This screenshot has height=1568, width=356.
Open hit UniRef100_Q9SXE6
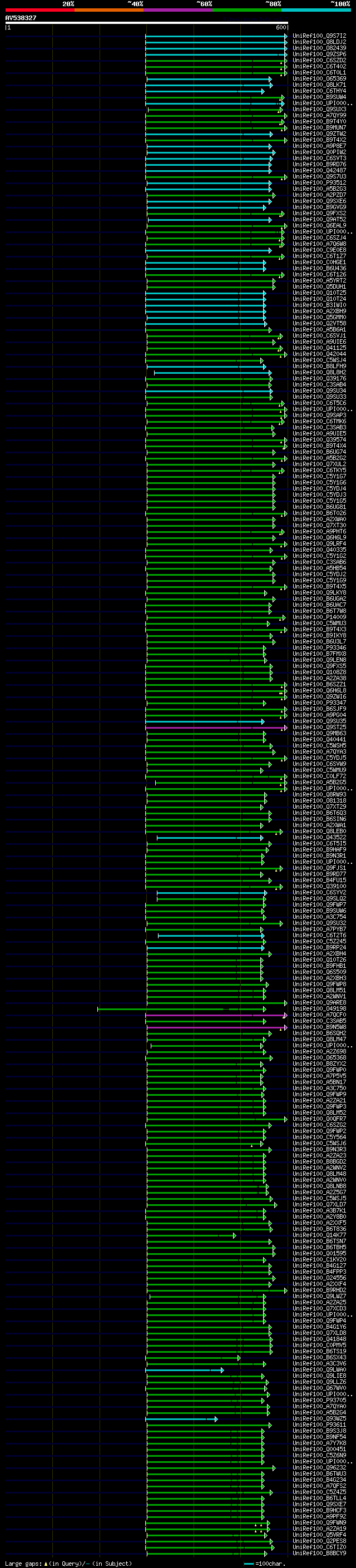point(319,201)
